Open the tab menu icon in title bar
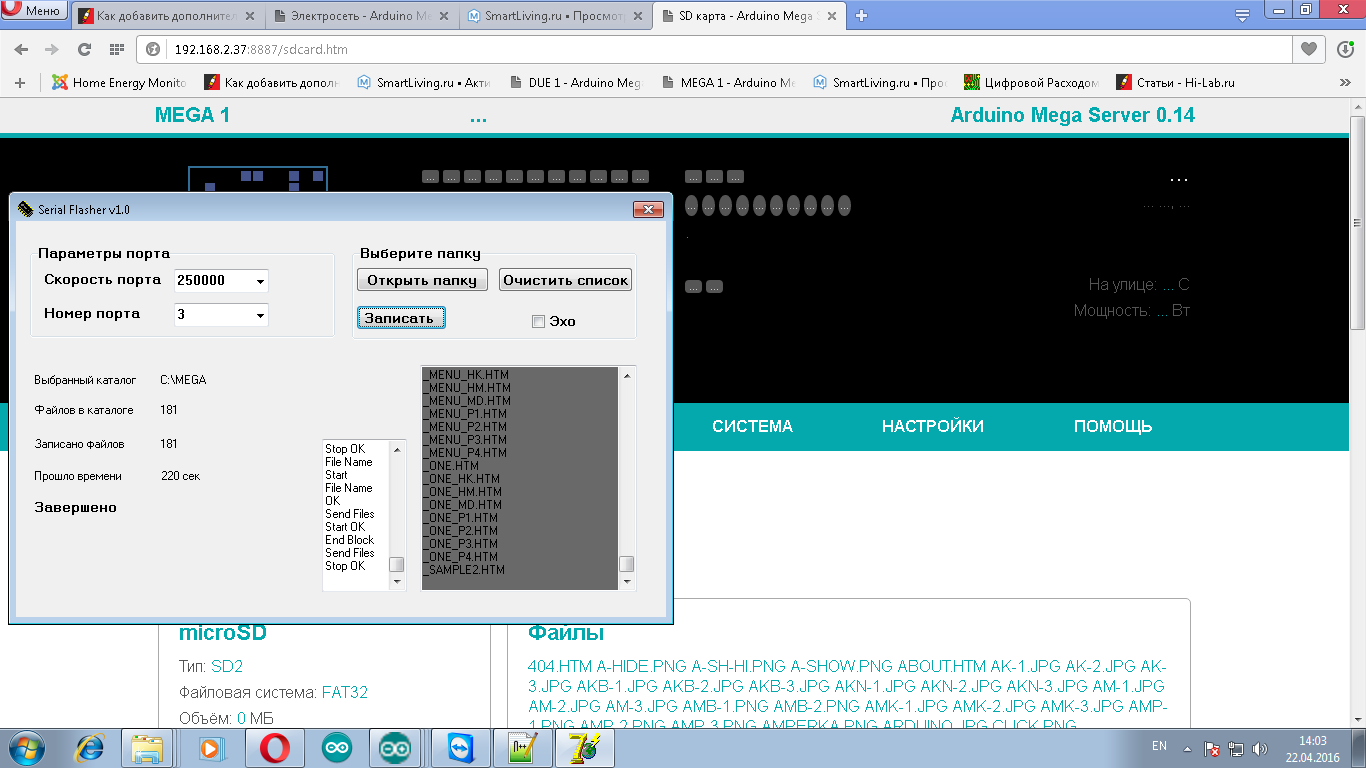This screenshot has height=768, width=1366. point(1242,15)
